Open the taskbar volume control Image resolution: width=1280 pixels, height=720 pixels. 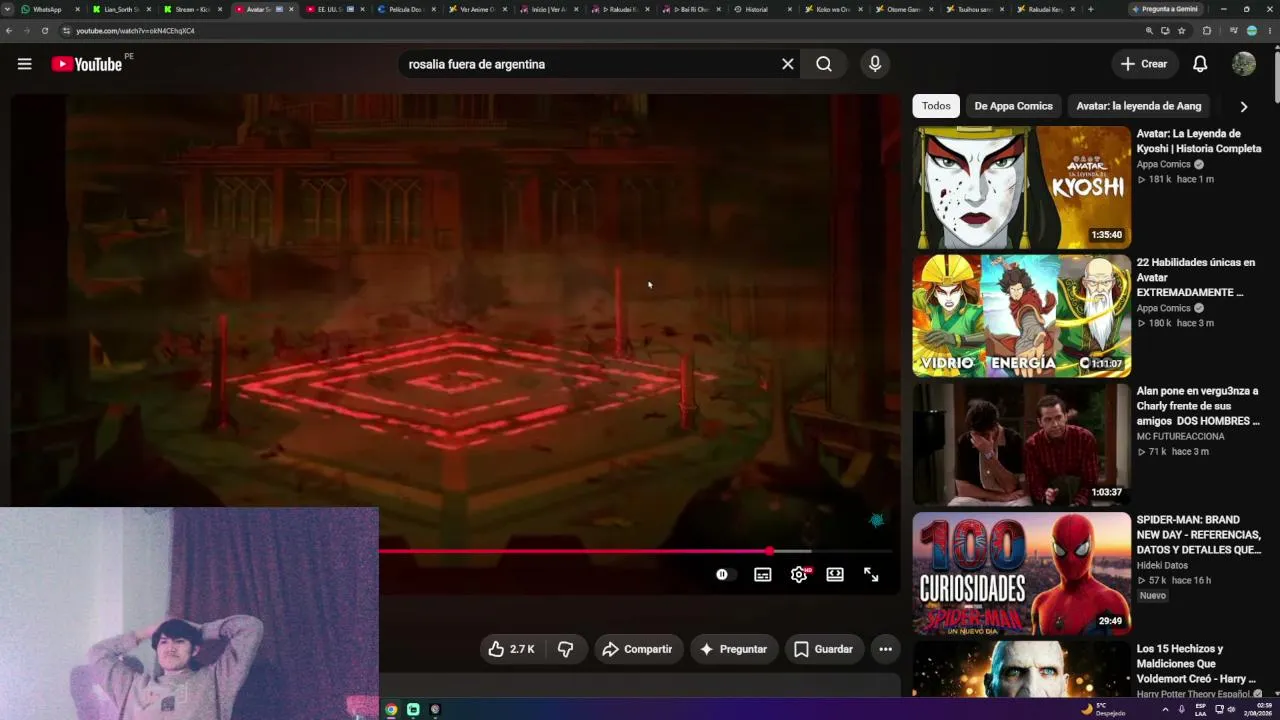coord(1231,709)
